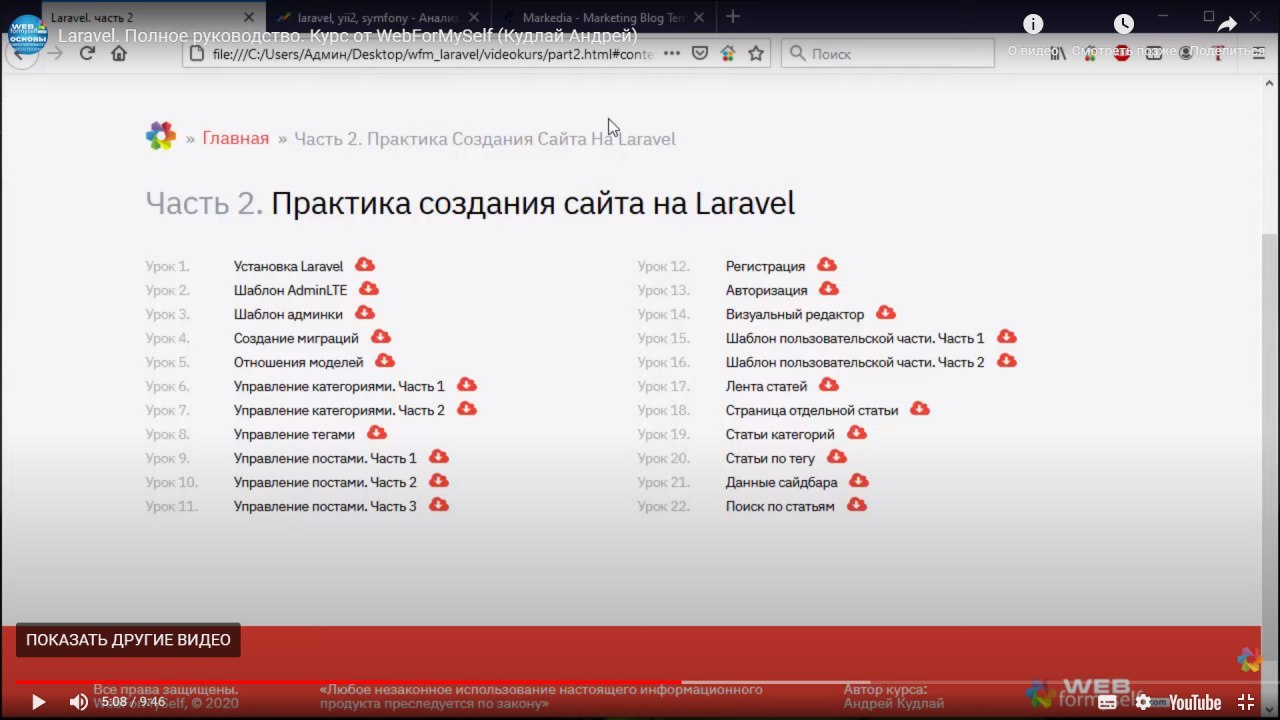Click Поделиться share arrow icon

[x=1227, y=25]
